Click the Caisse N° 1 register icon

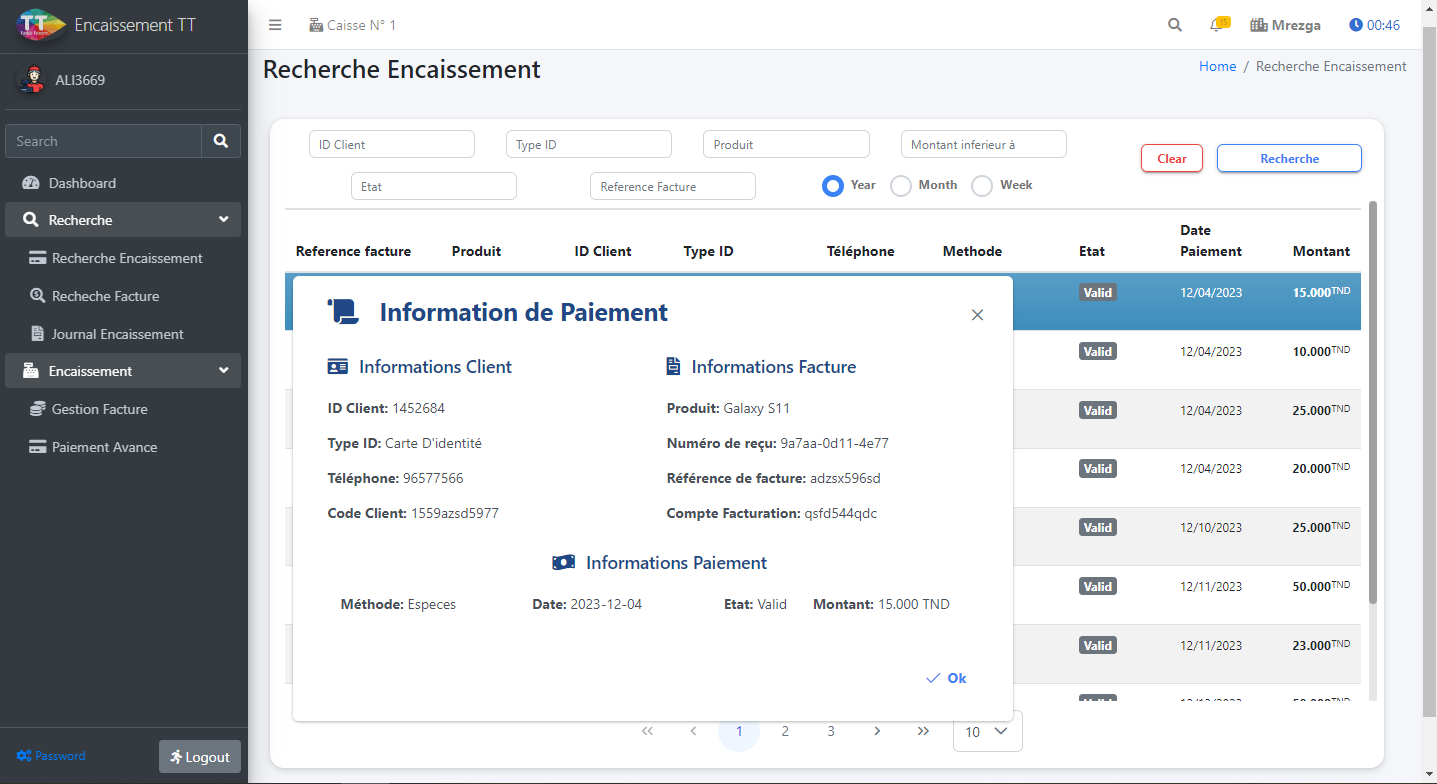316,25
